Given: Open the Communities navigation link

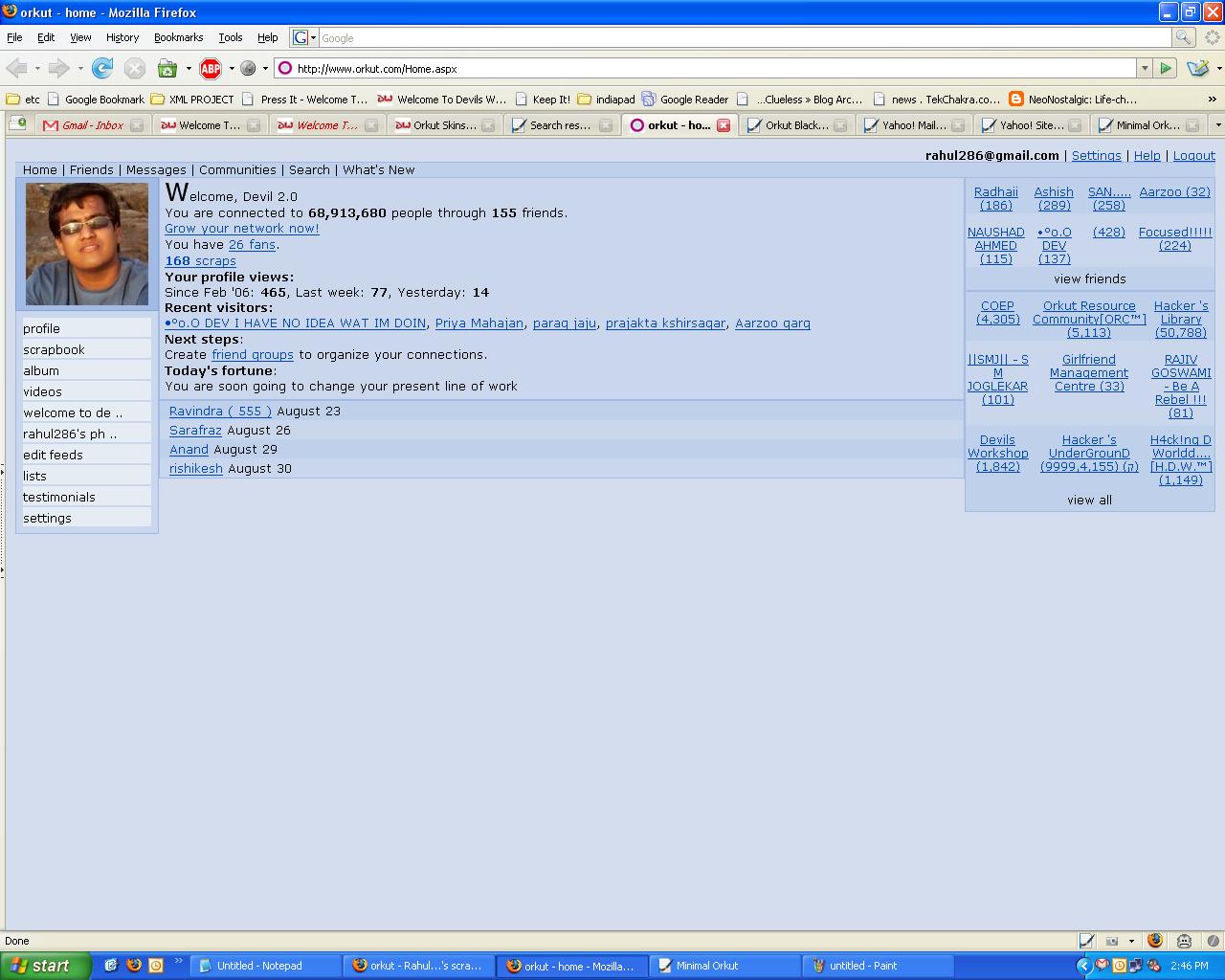Looking at the screenshot, I should pos(237,169).
